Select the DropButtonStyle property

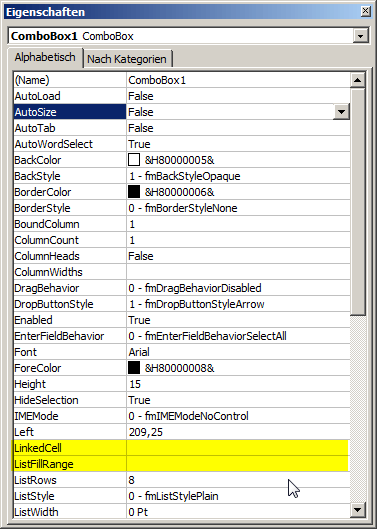click(70, 304)
